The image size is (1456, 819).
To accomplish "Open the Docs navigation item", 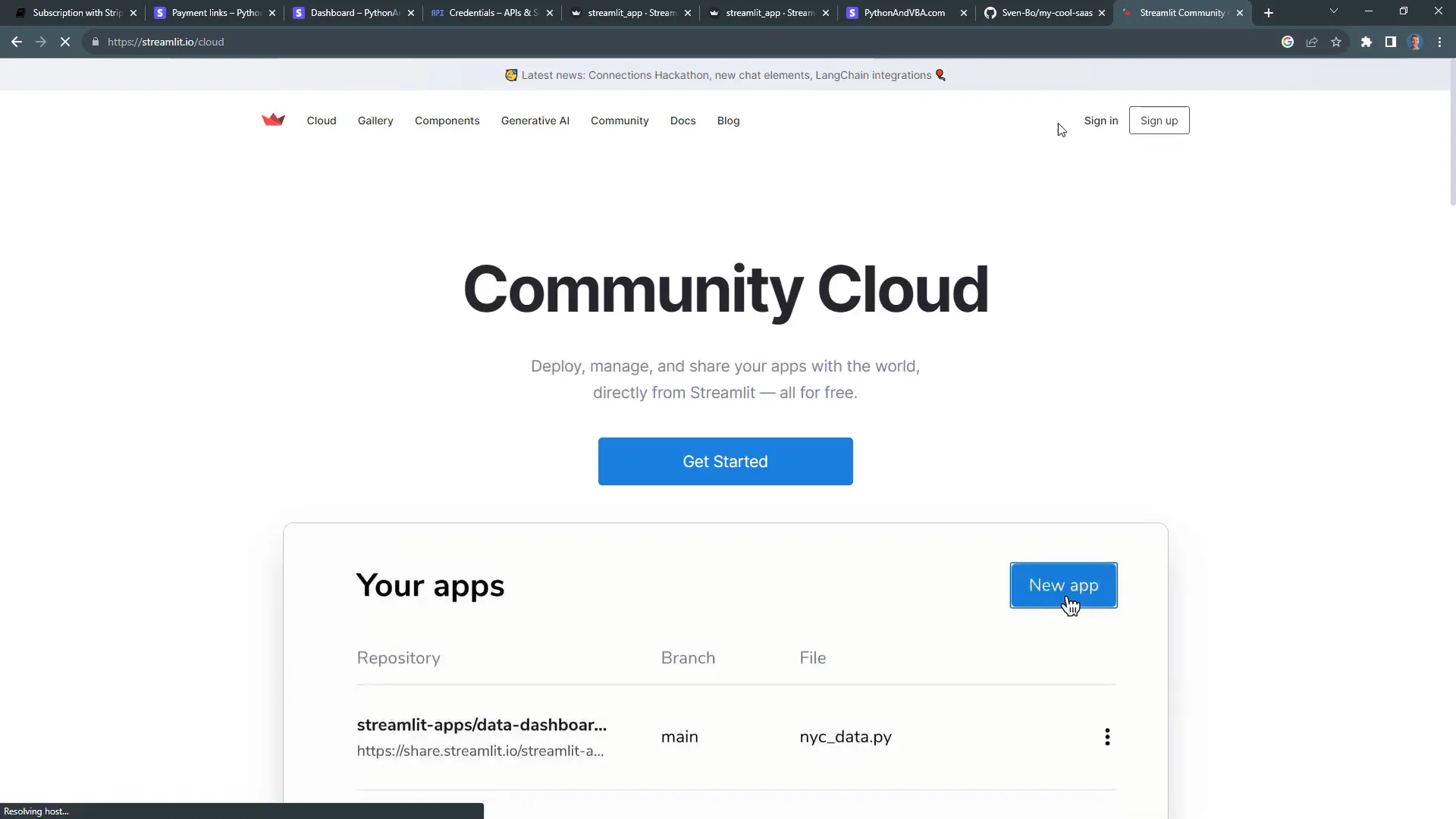I will (682, 121).
